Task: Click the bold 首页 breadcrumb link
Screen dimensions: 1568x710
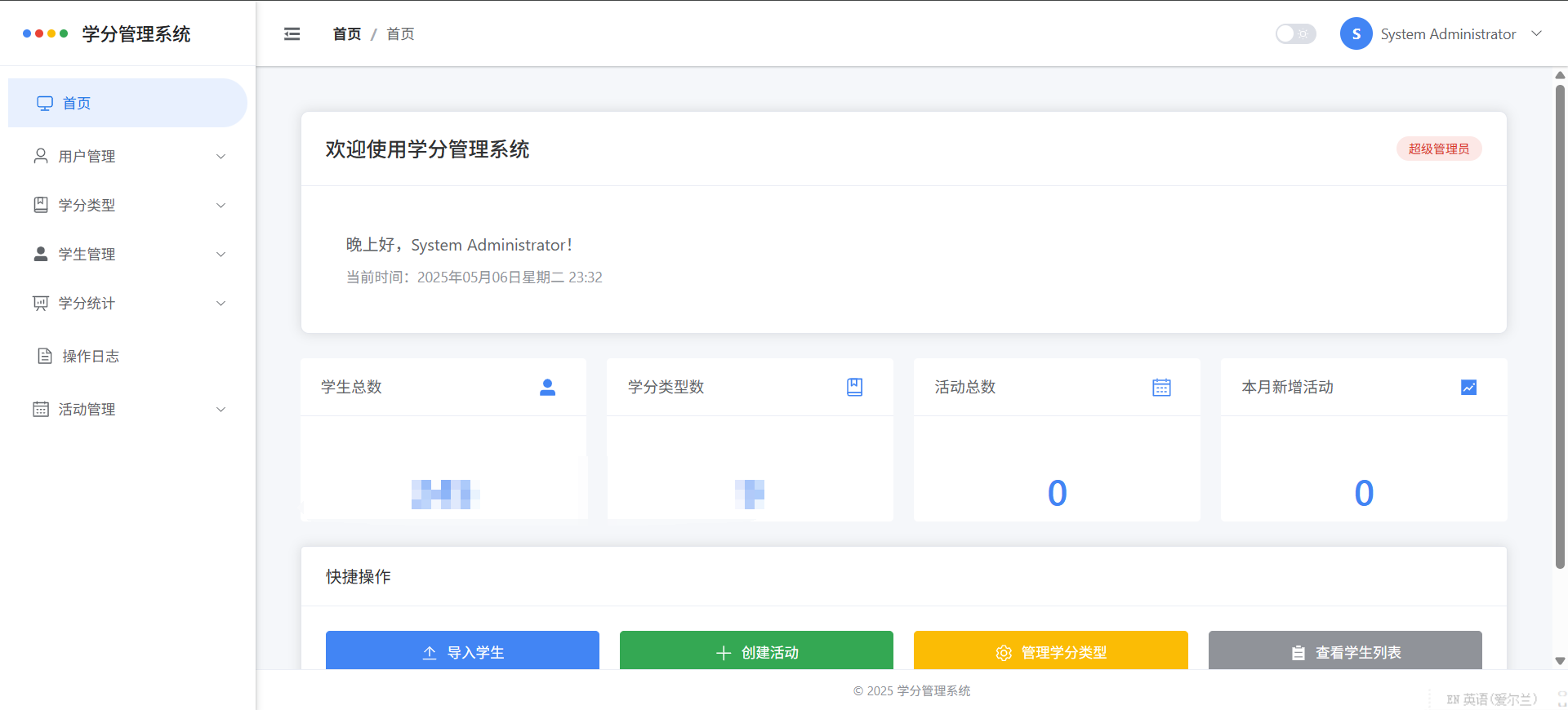Action: click(x=347, y=33)
